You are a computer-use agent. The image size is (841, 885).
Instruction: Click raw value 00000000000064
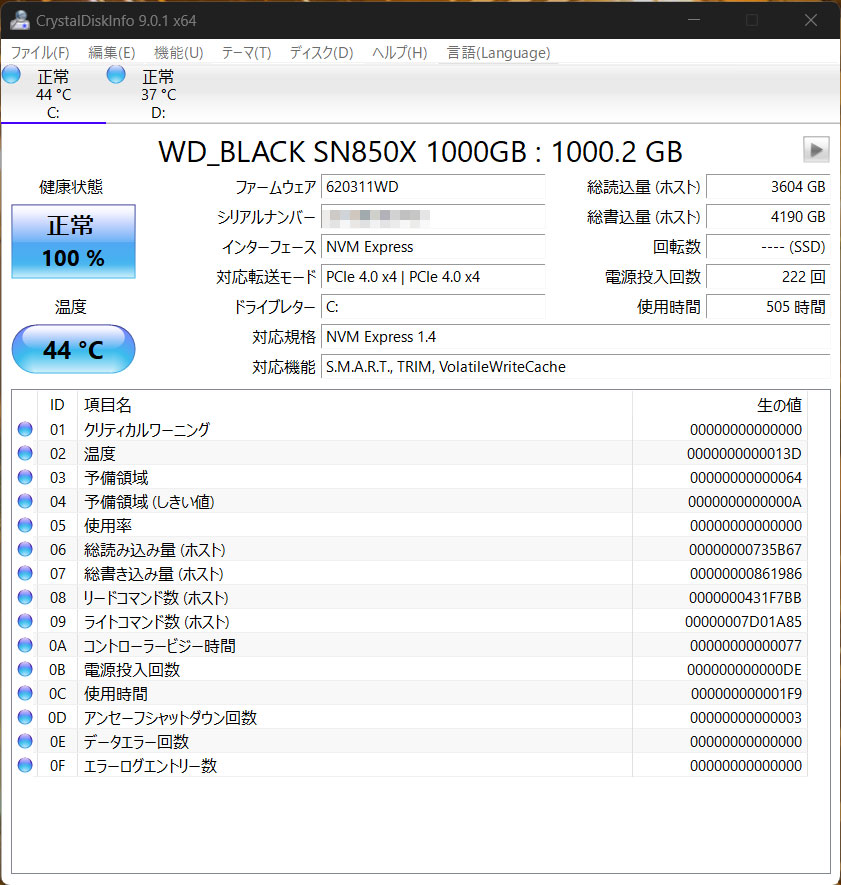[746, 477]
